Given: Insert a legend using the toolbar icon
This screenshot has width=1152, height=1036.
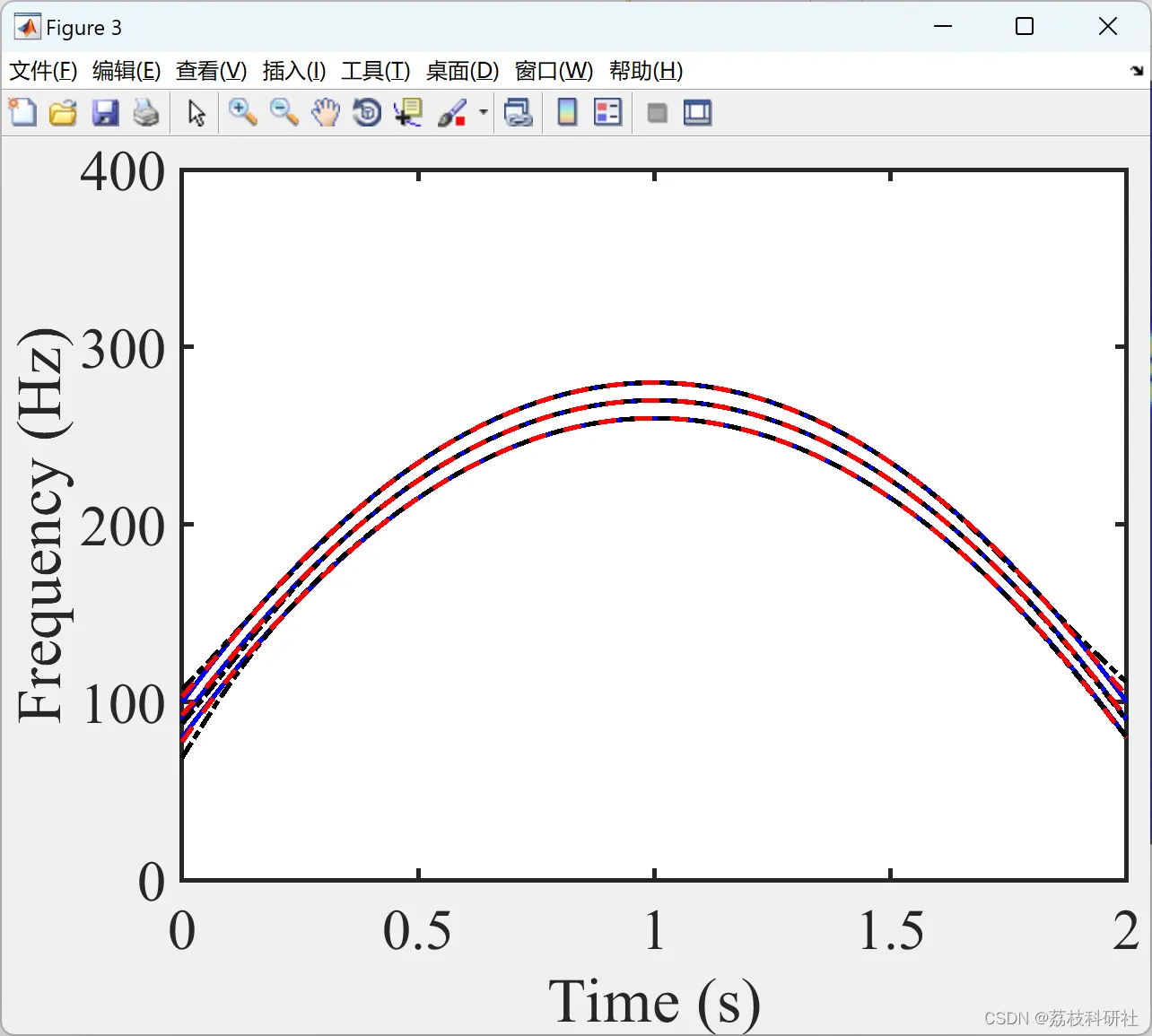Looking at the screenshot, I should click(x=607, y=113).
